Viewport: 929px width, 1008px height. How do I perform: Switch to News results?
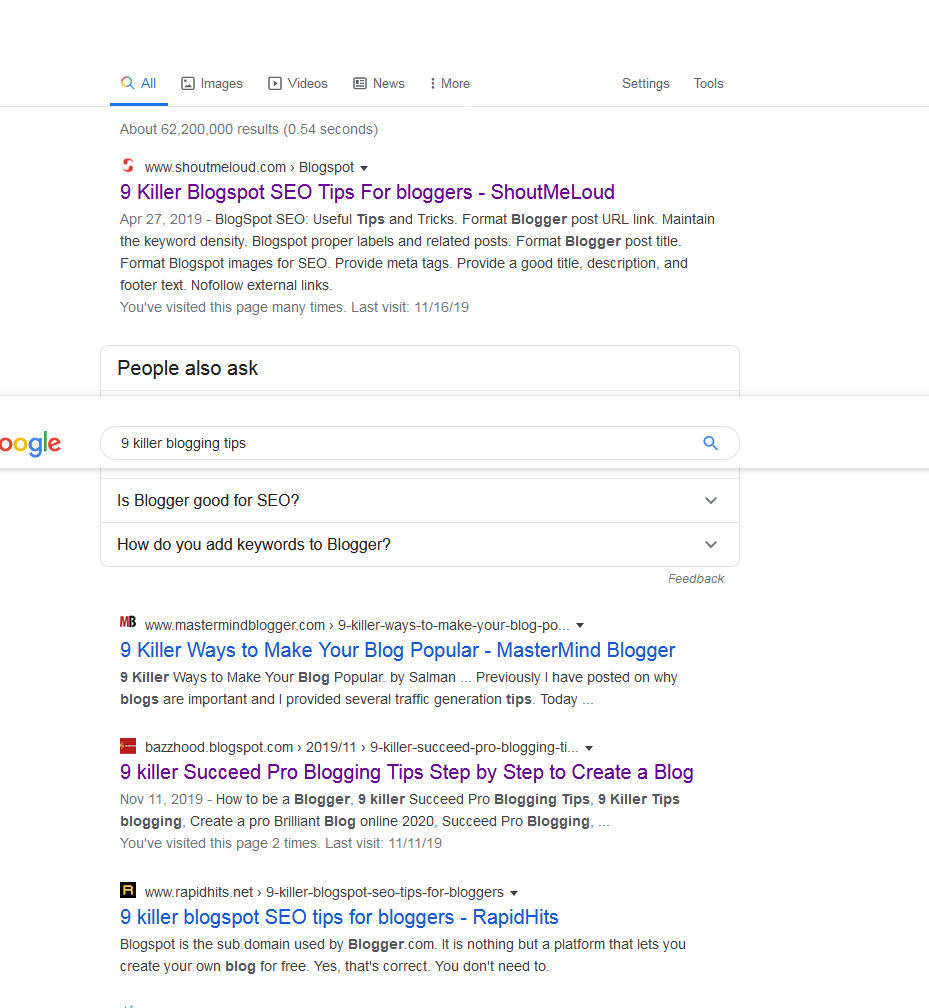(x=379, y=84)
